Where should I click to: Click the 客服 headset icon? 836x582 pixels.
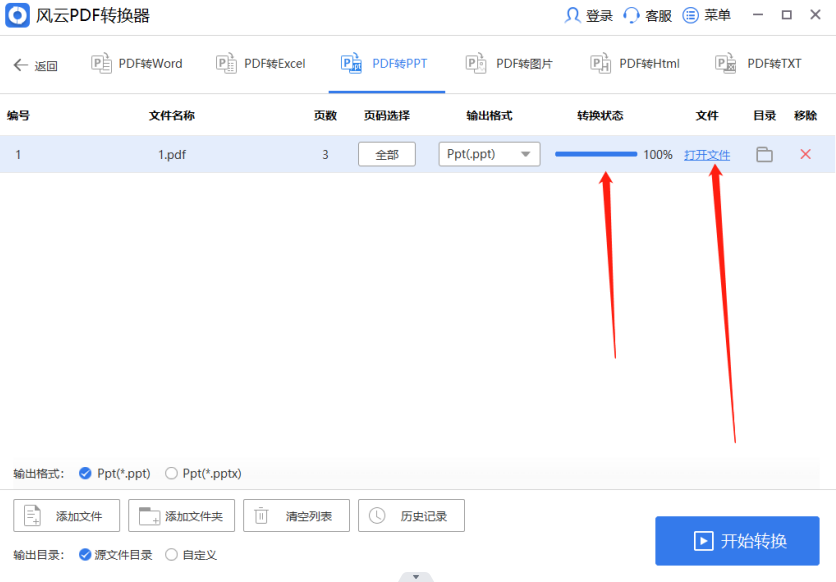(x=631, y=15)
